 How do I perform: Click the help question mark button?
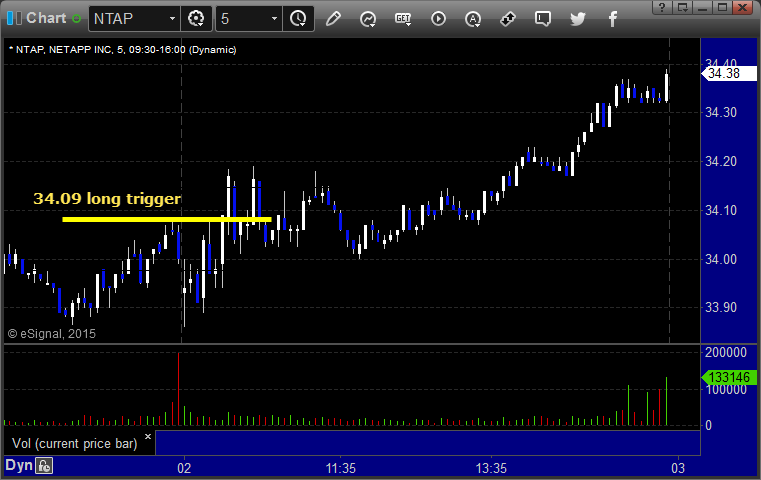pyautogui.click(x=662, y=7)
